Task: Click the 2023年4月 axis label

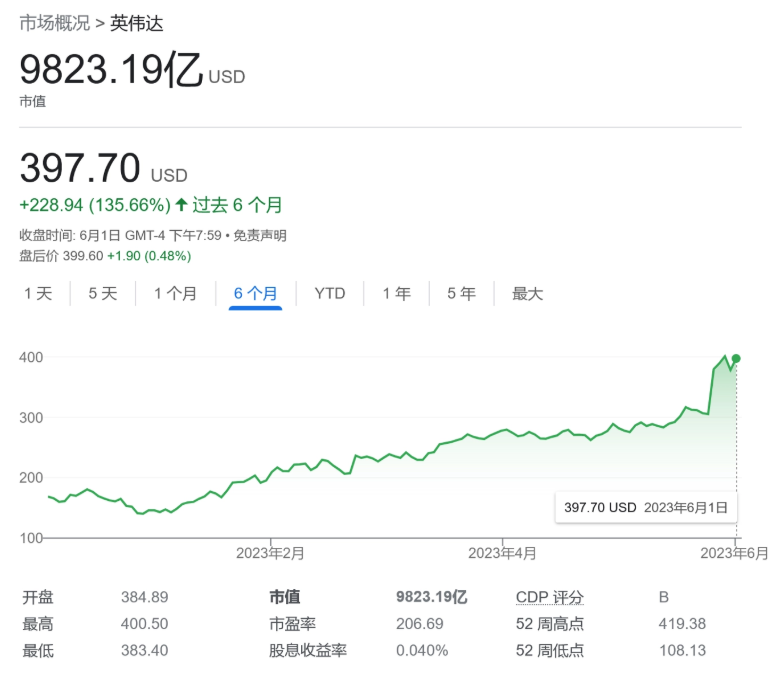Action: [502, 553]
